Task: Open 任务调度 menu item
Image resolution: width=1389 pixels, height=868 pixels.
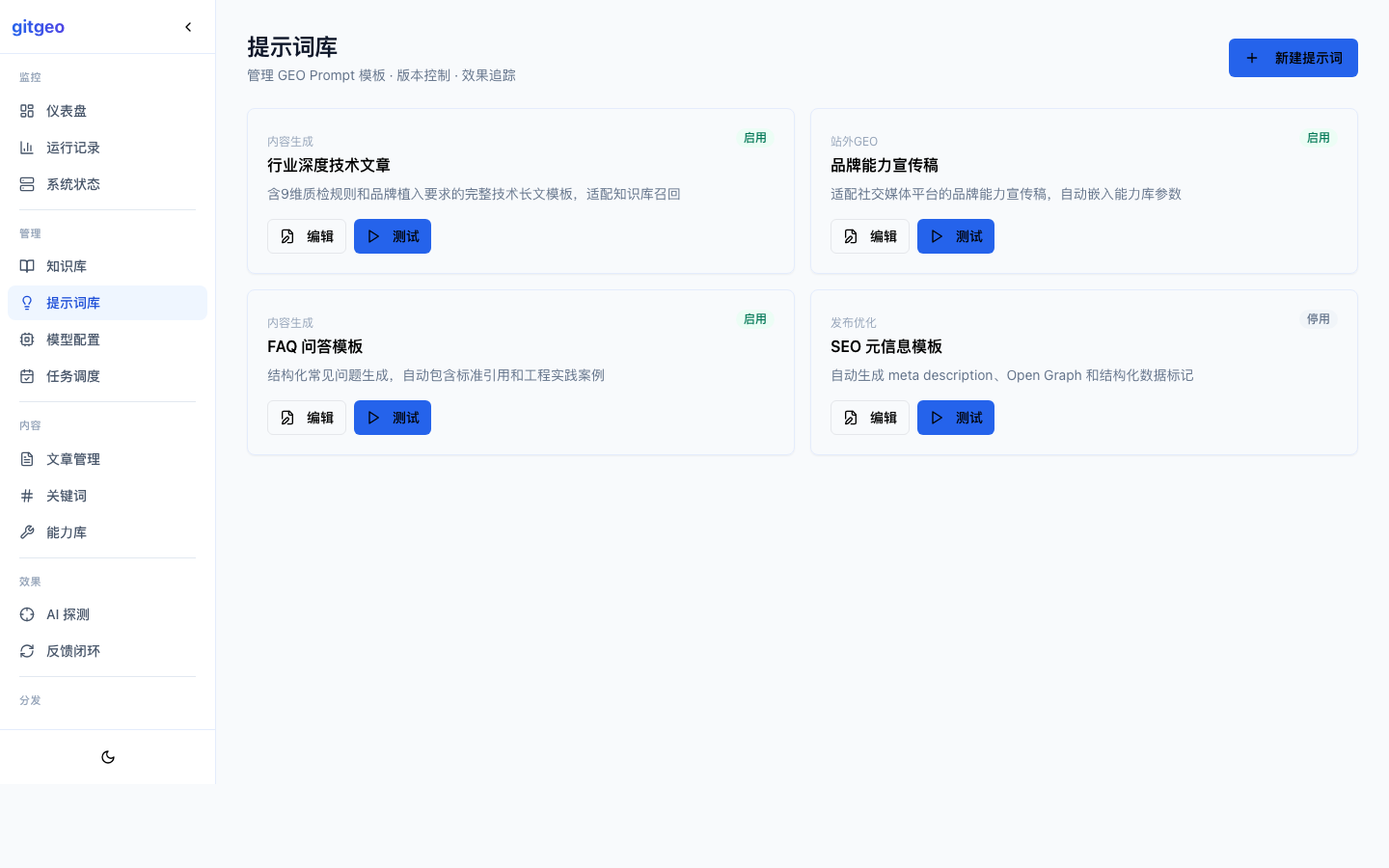Action: pyautogui.click(x=107, y=376)
